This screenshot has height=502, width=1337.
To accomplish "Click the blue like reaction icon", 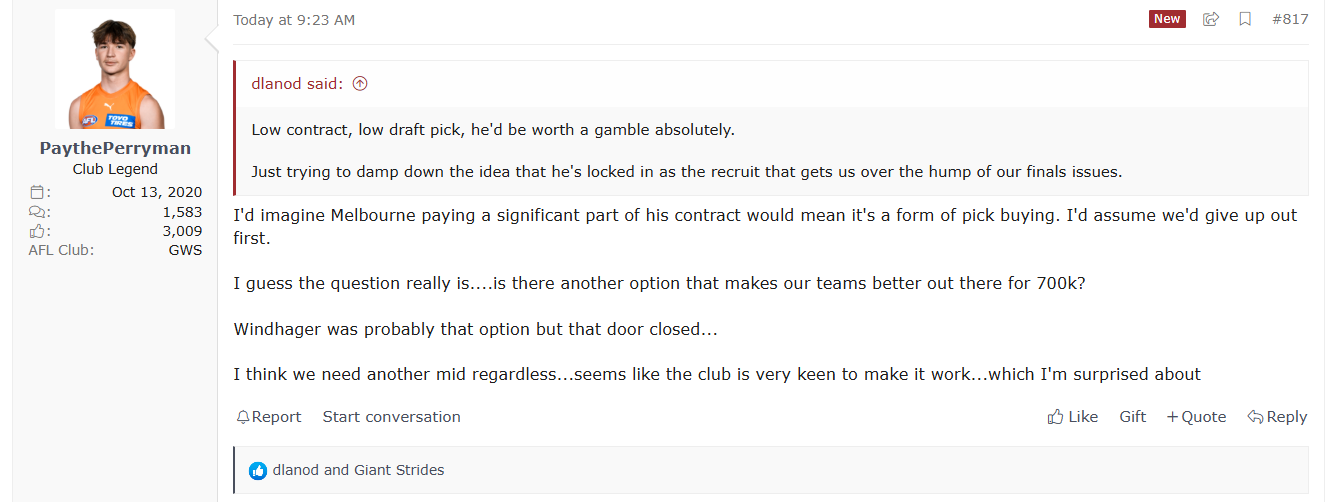I will (258, 470).
